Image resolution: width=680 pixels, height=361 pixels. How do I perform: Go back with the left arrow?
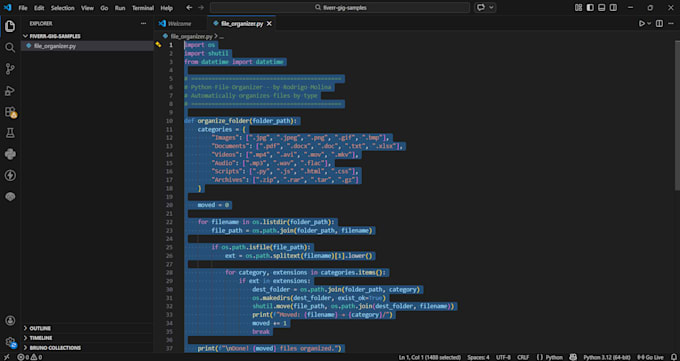tap(189, 7)
